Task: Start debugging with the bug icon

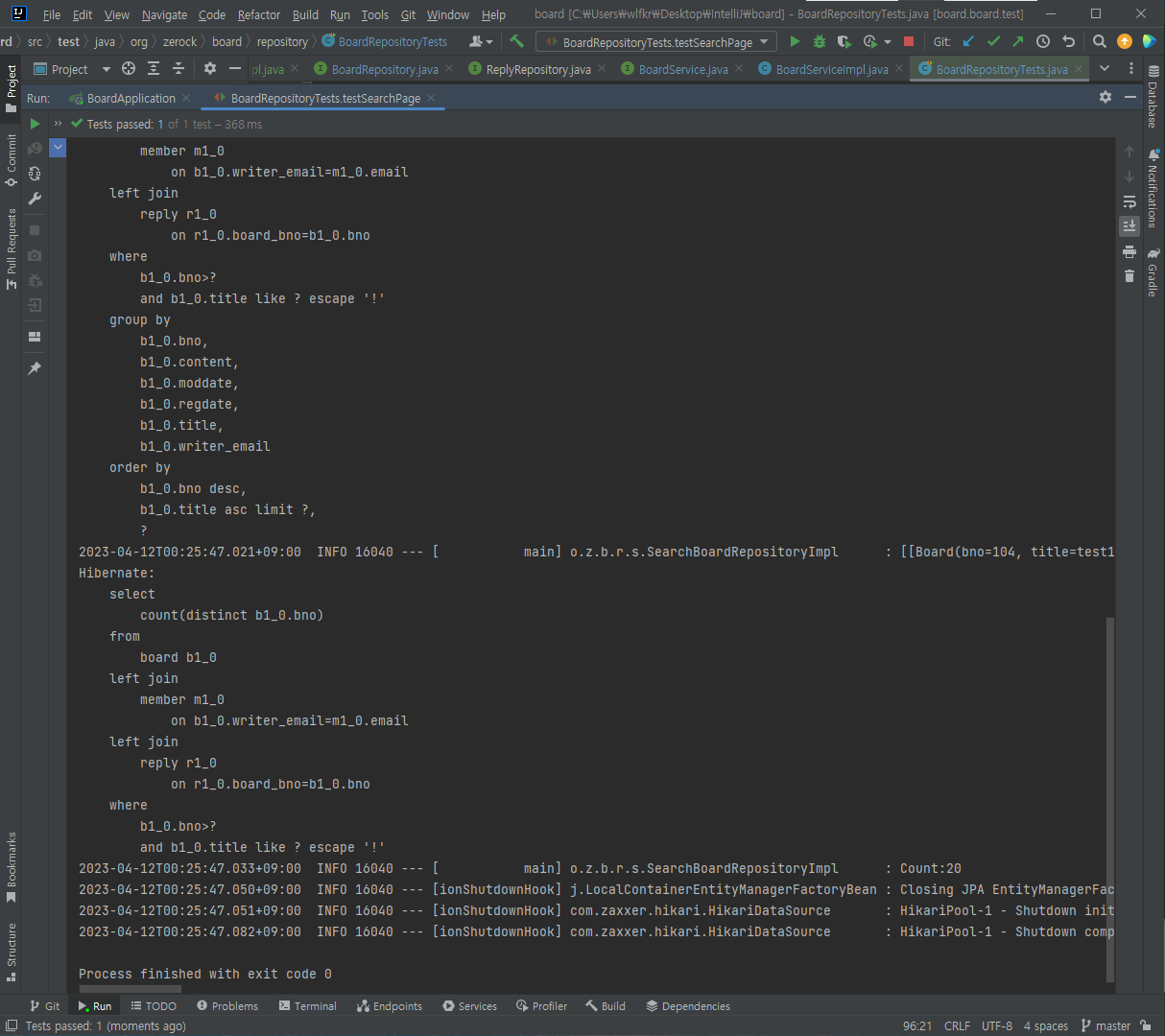Action: pyautogui.click(x=820, y=41)
